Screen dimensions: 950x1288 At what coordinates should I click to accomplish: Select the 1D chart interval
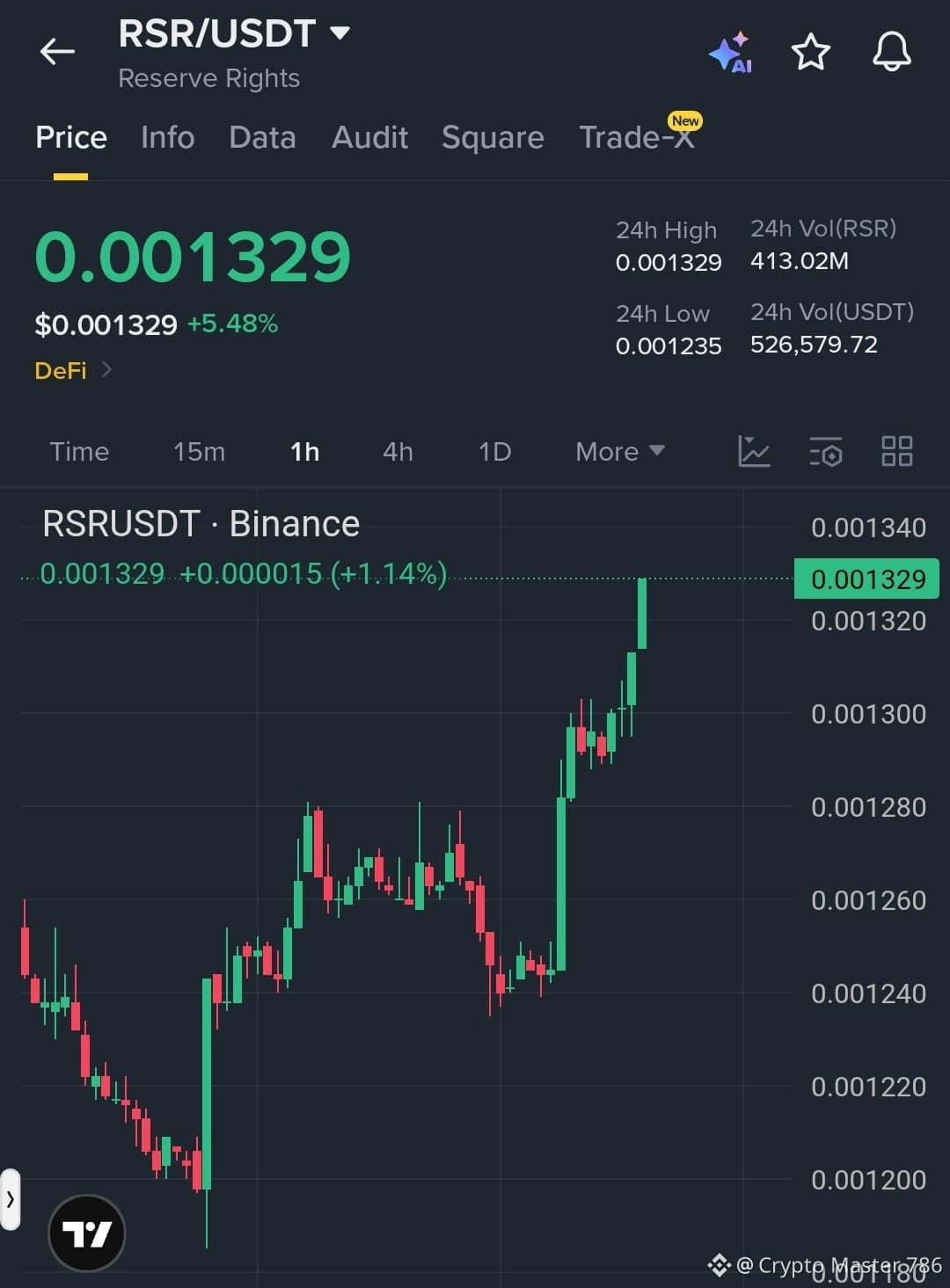point(494,451)
